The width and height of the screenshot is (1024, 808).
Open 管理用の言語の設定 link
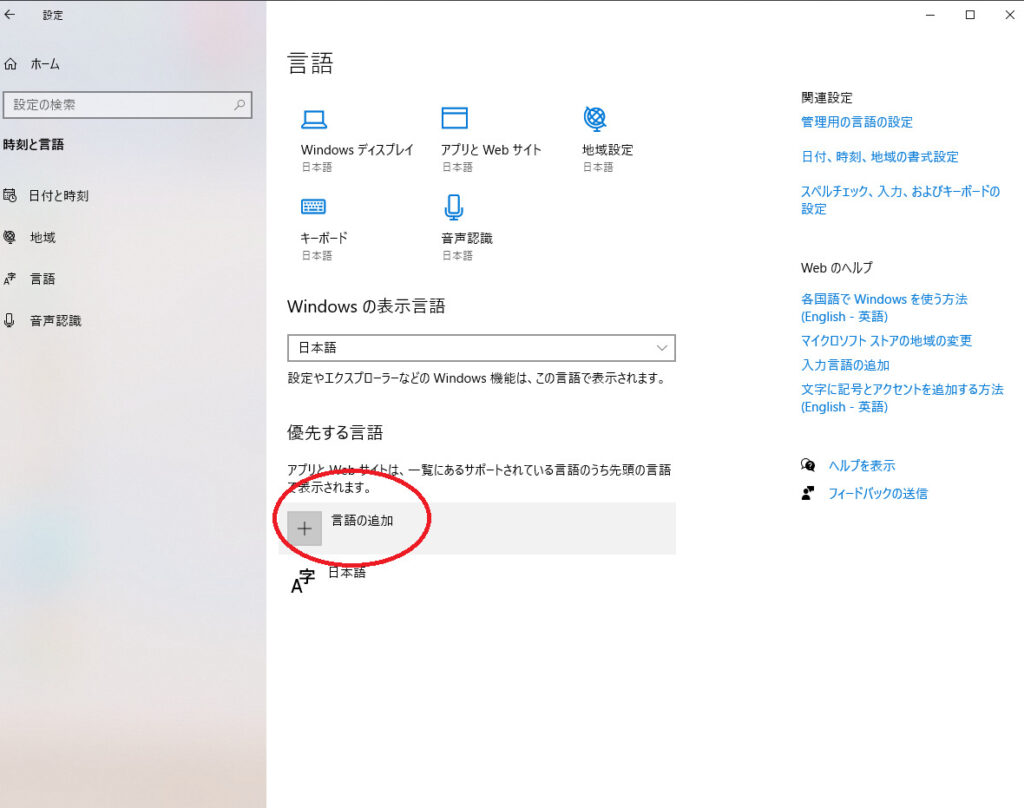[857, 122]
